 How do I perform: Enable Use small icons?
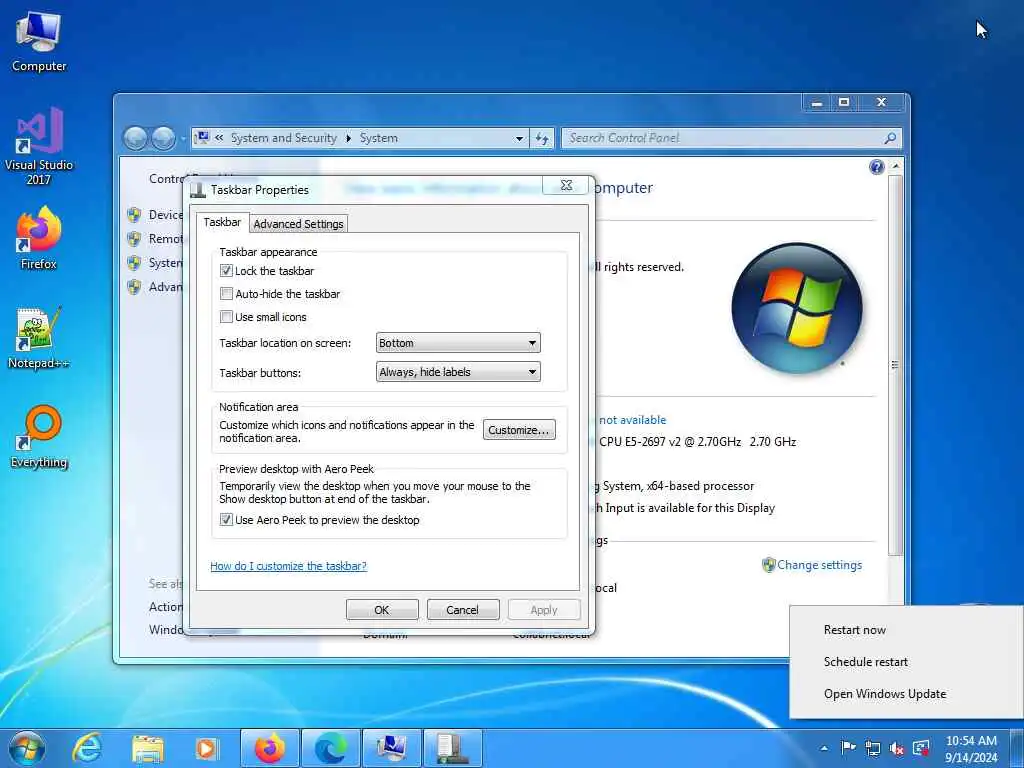point(226,317)
